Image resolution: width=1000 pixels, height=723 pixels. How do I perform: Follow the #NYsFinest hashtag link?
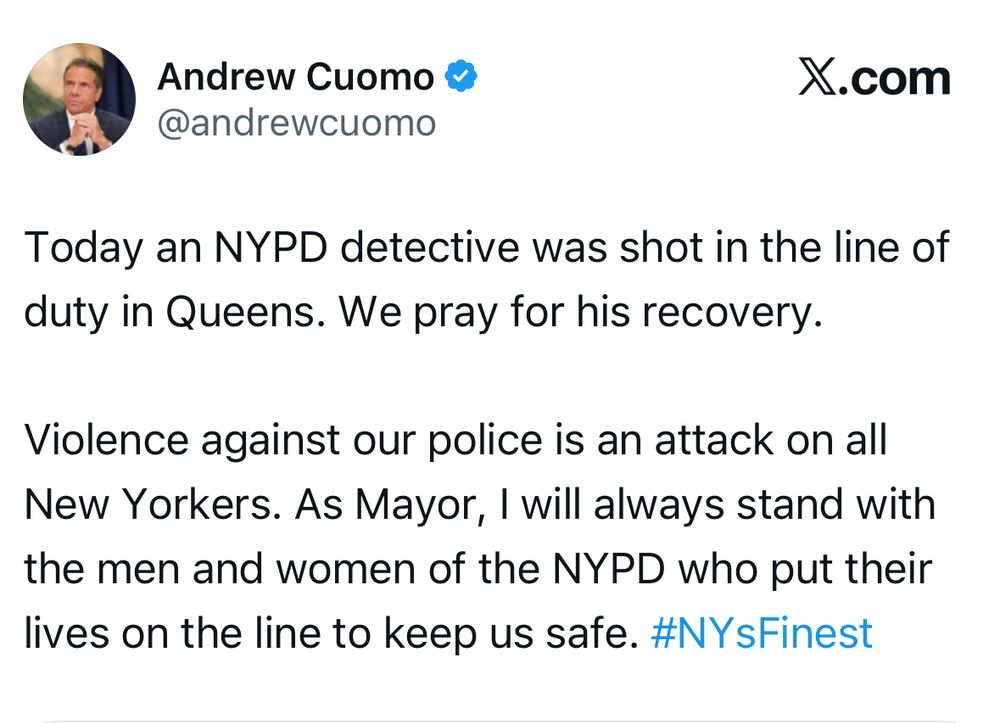761,633
